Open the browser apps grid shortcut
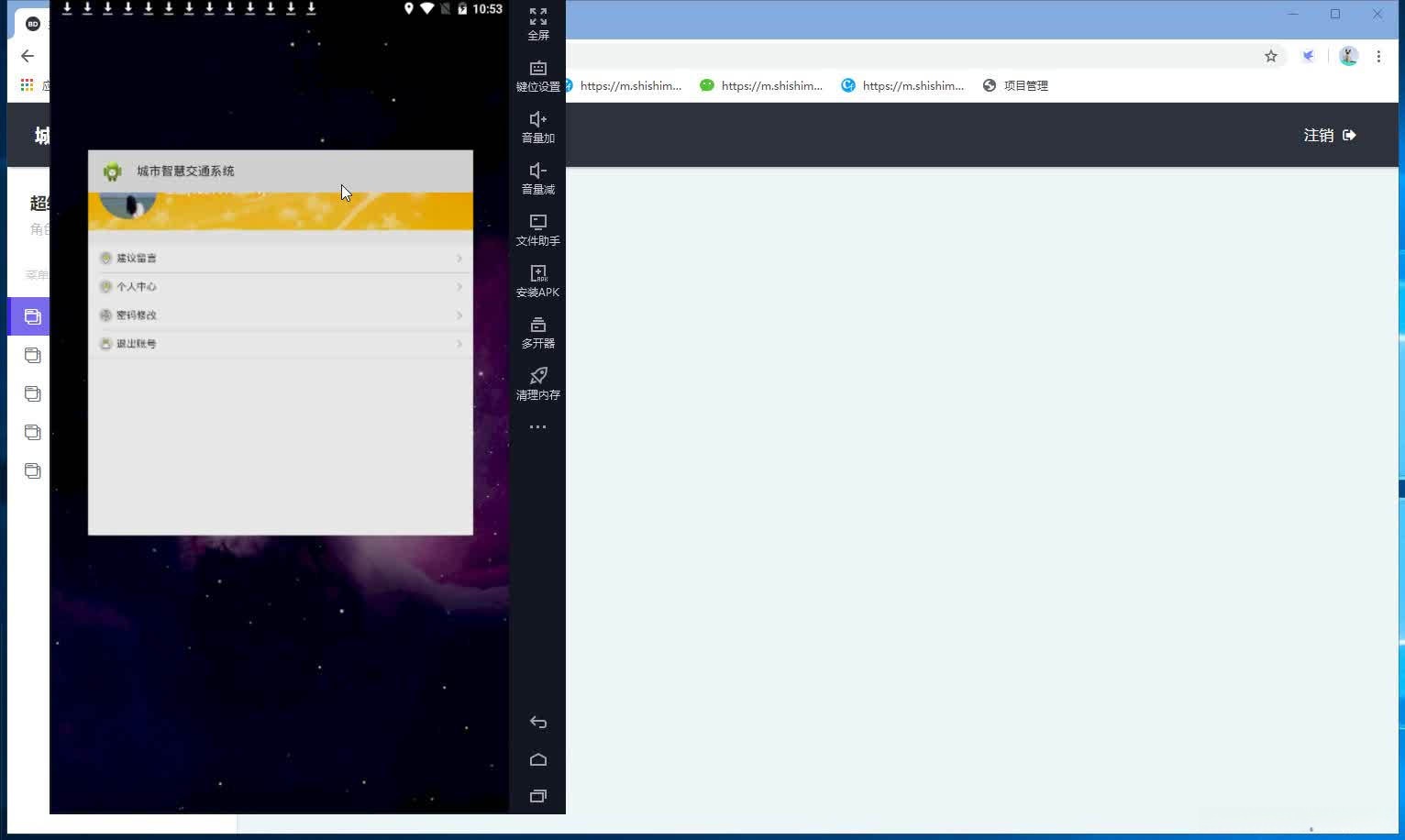Viewport: 1405px width, 840px height. [27, 85]
